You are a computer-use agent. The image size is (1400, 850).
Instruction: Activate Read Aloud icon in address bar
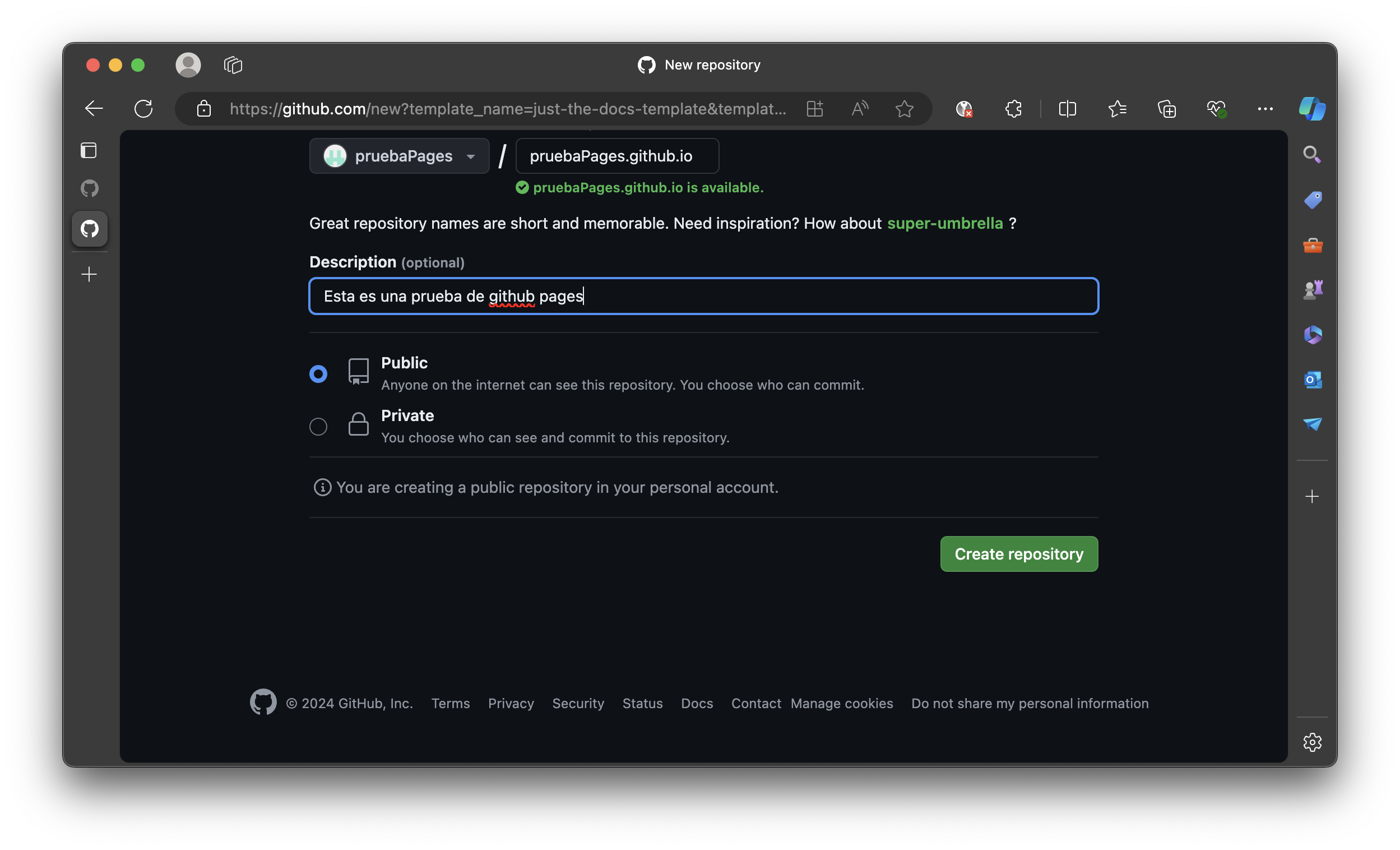pos(860,108)
